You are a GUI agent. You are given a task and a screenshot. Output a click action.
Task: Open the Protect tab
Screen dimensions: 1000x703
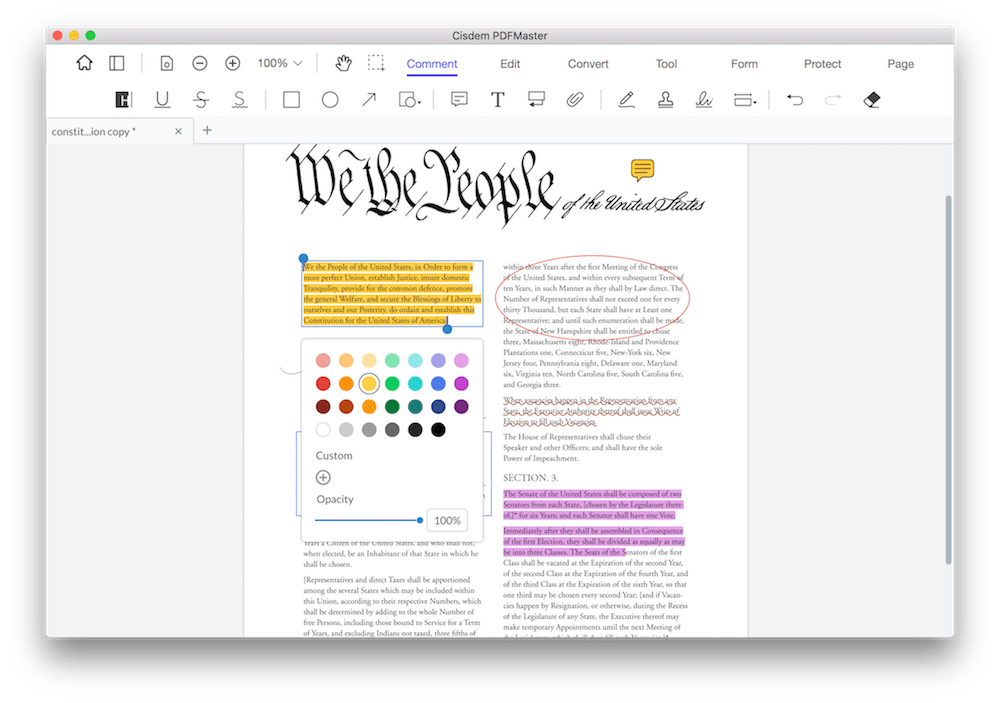coord(822,64)
